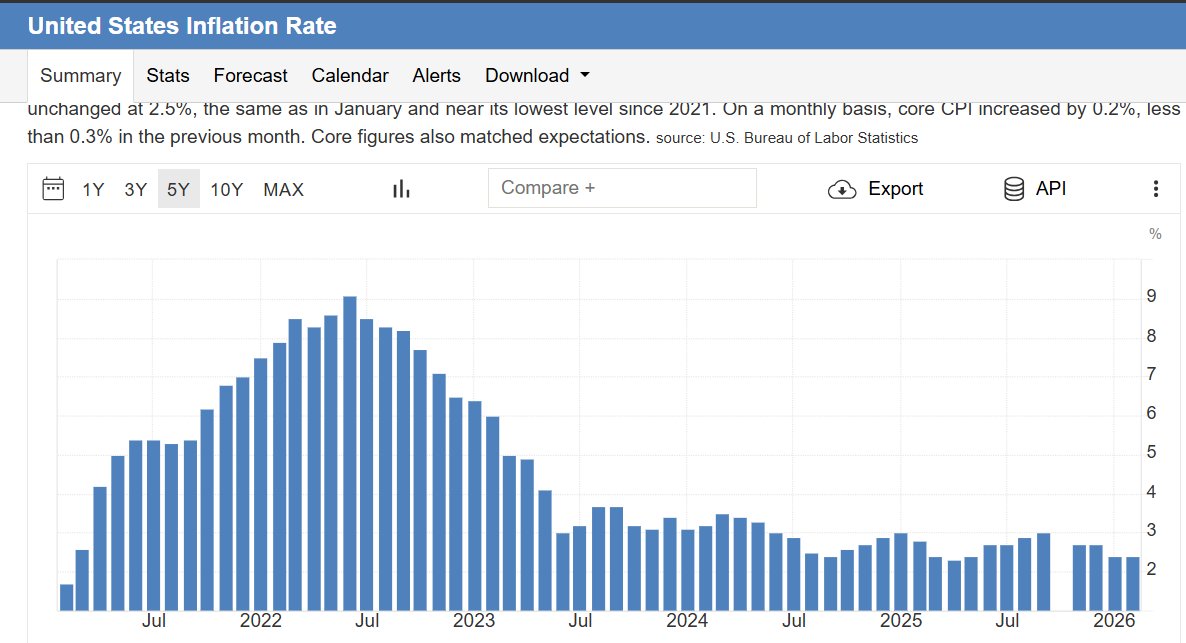Image resolution: width=1186 pixels, height=643 pixels.
Task: Click the U.S. Bureau of Labor Statistics source
Action: tap(814, 138)
